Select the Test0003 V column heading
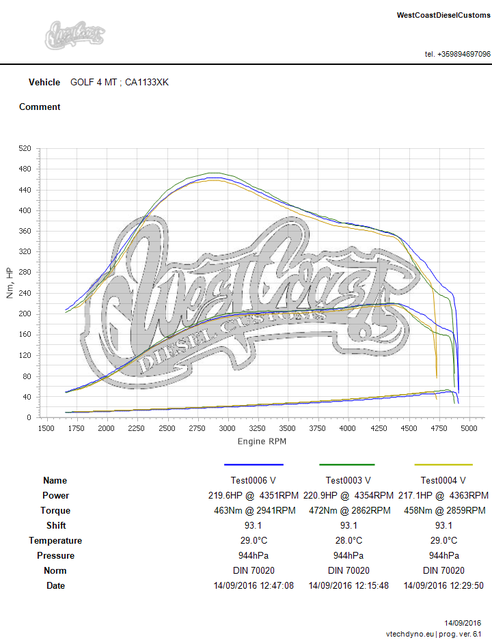Image resolution: width=492 pixels, height=640 pixels. pyautogui.click(x=348, y=480)
